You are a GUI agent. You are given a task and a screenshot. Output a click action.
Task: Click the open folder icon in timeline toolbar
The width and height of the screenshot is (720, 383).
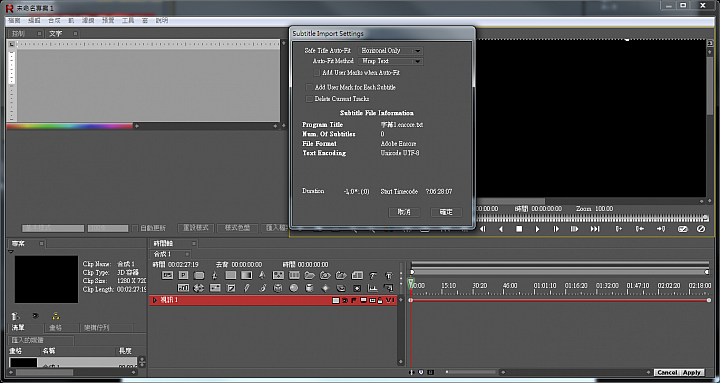(x=309, y=275)
